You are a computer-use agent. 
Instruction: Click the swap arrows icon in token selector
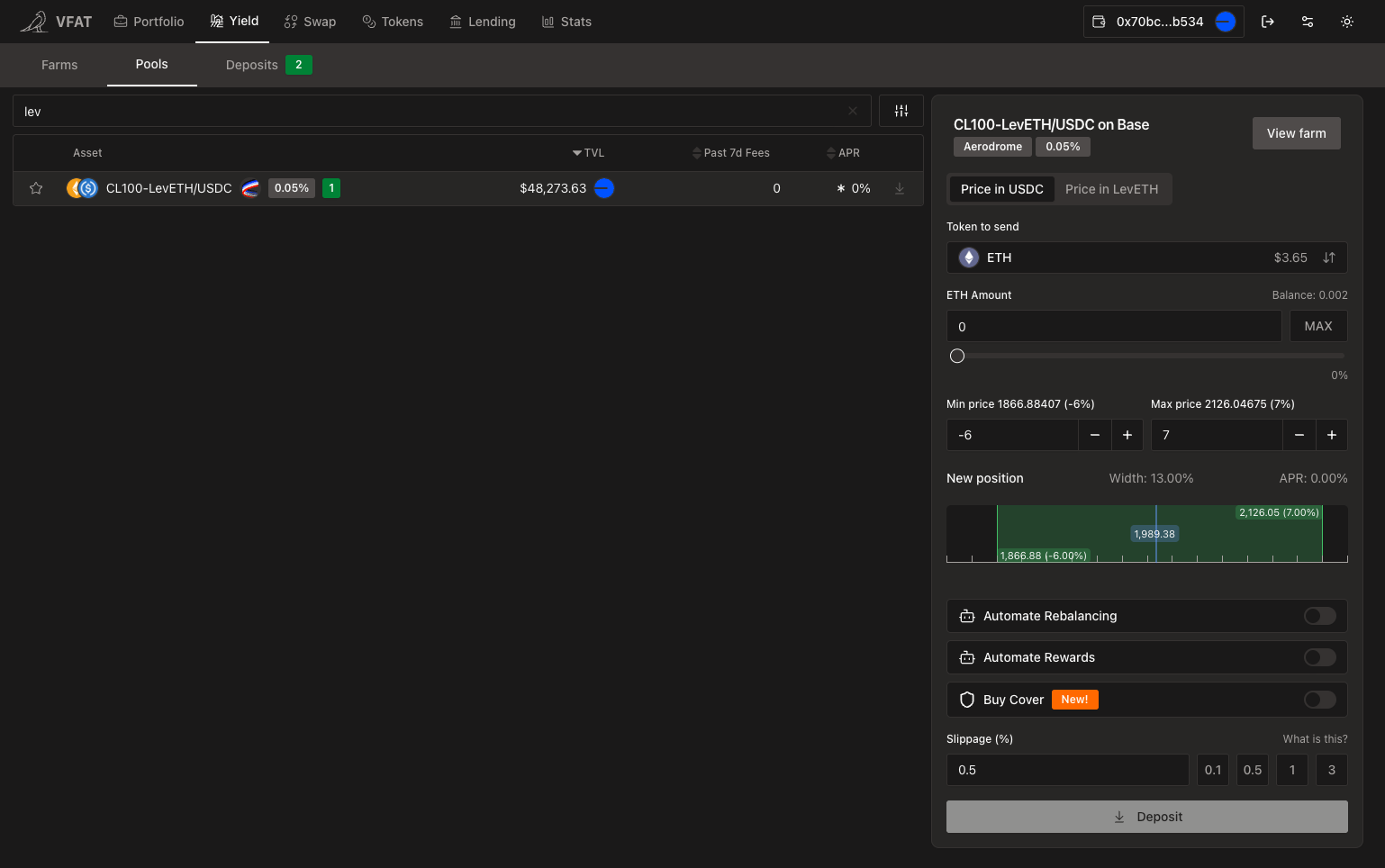pyautogui.click(x=1329, y=258)
